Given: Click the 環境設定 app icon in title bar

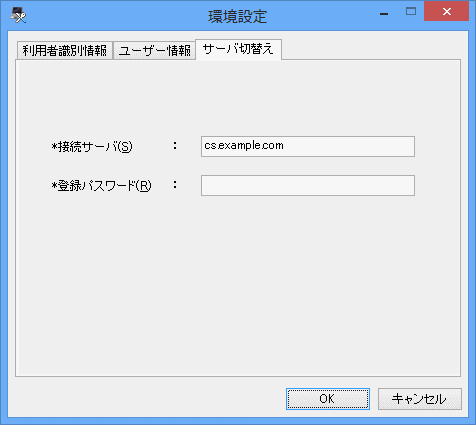Looking at the screenshot, I should click(18, 15).
